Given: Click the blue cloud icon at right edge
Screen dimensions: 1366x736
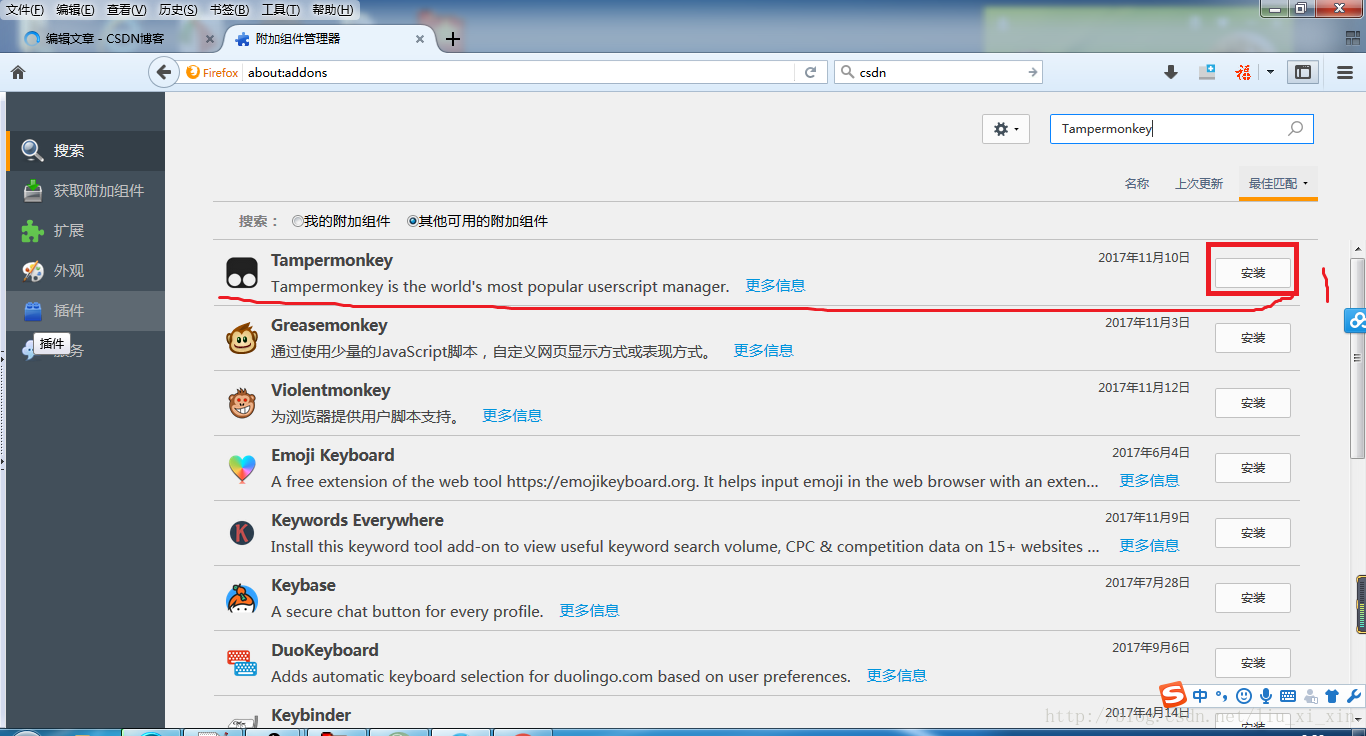Looking at the screenshot, I should (1356, 321).
